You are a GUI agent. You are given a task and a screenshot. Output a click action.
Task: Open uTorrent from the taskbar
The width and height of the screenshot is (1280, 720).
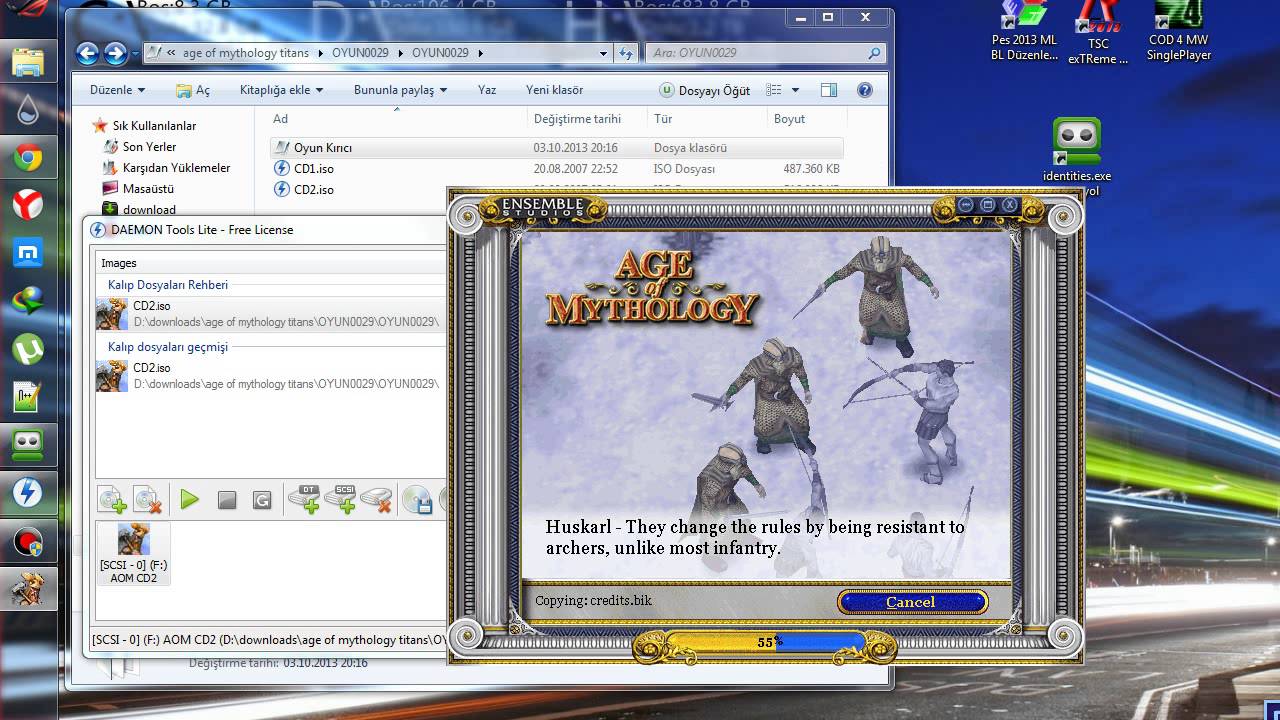(x=27, y=349)
